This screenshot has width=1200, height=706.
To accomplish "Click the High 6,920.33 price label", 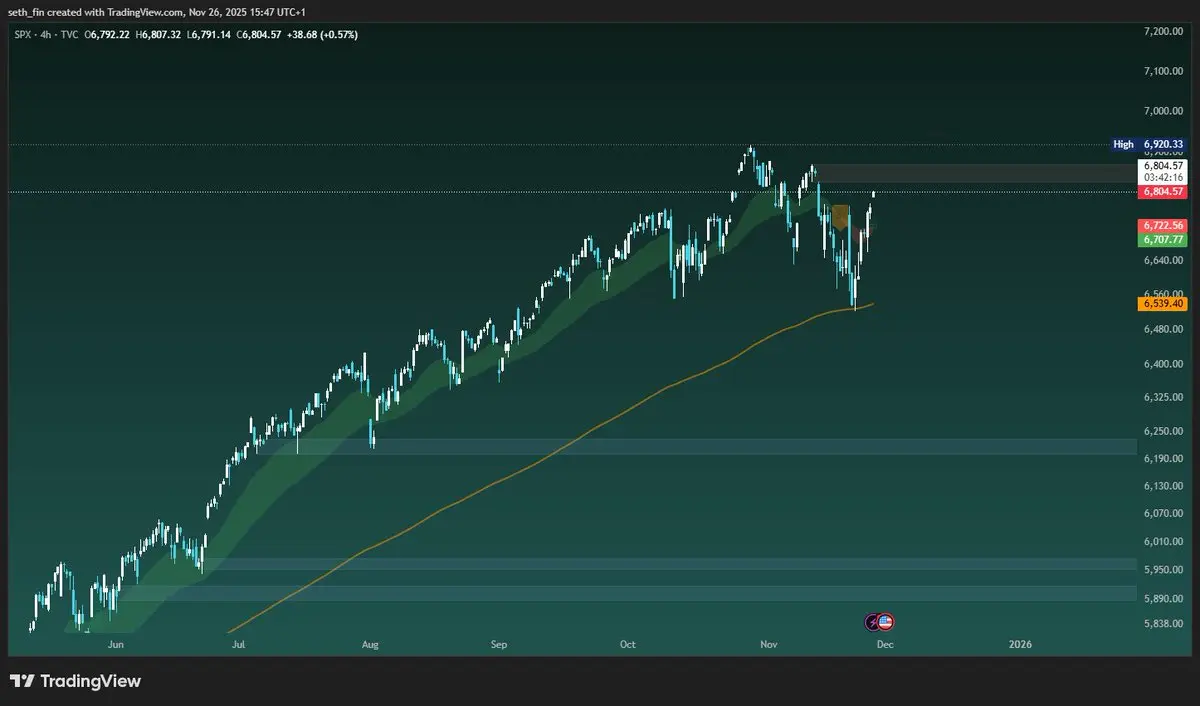I will 1150,145.
